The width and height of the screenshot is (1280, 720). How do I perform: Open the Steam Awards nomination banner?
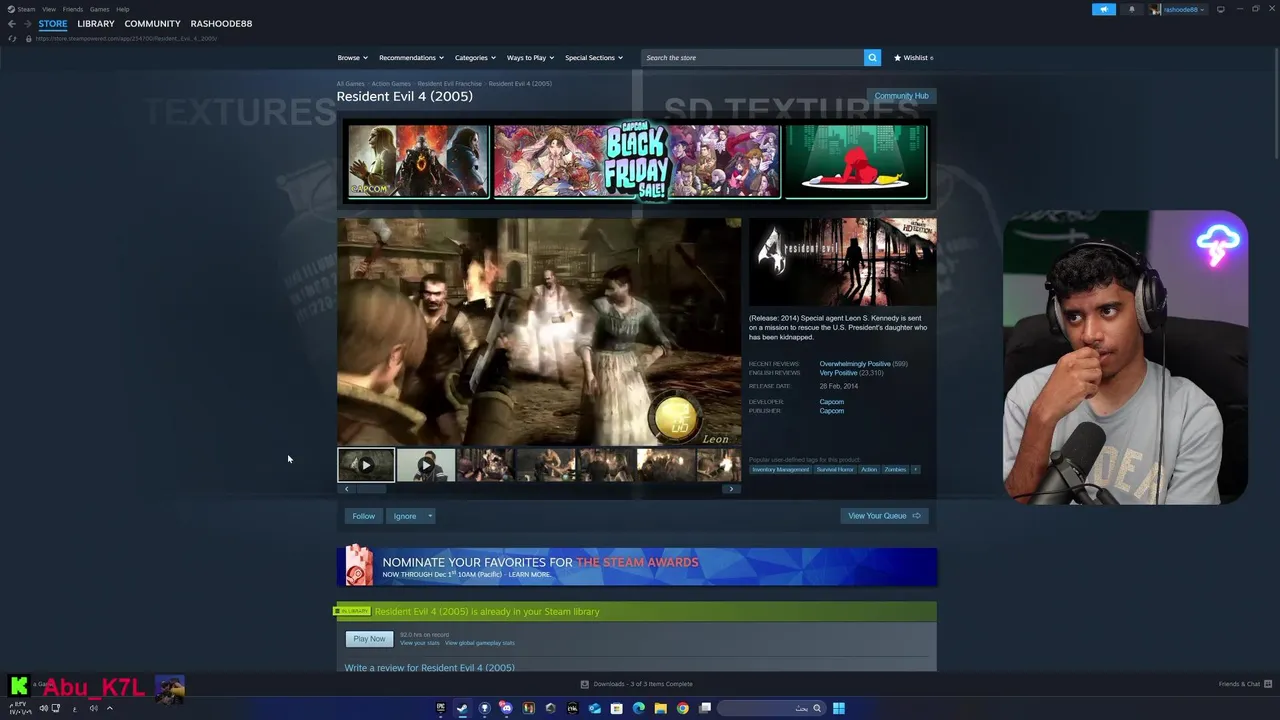tap(636, 567)
